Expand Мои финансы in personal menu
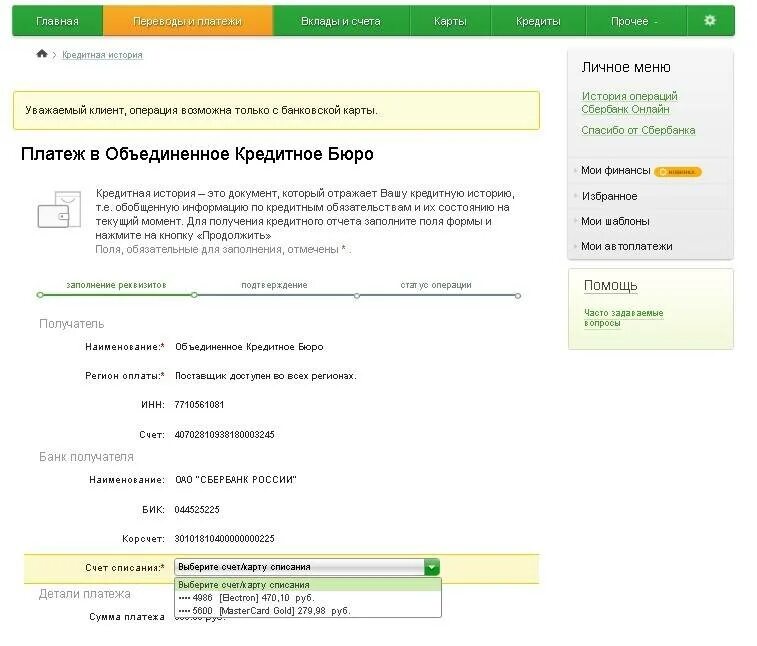This screenshot has height=646, width=757. [x=616, y=170]
